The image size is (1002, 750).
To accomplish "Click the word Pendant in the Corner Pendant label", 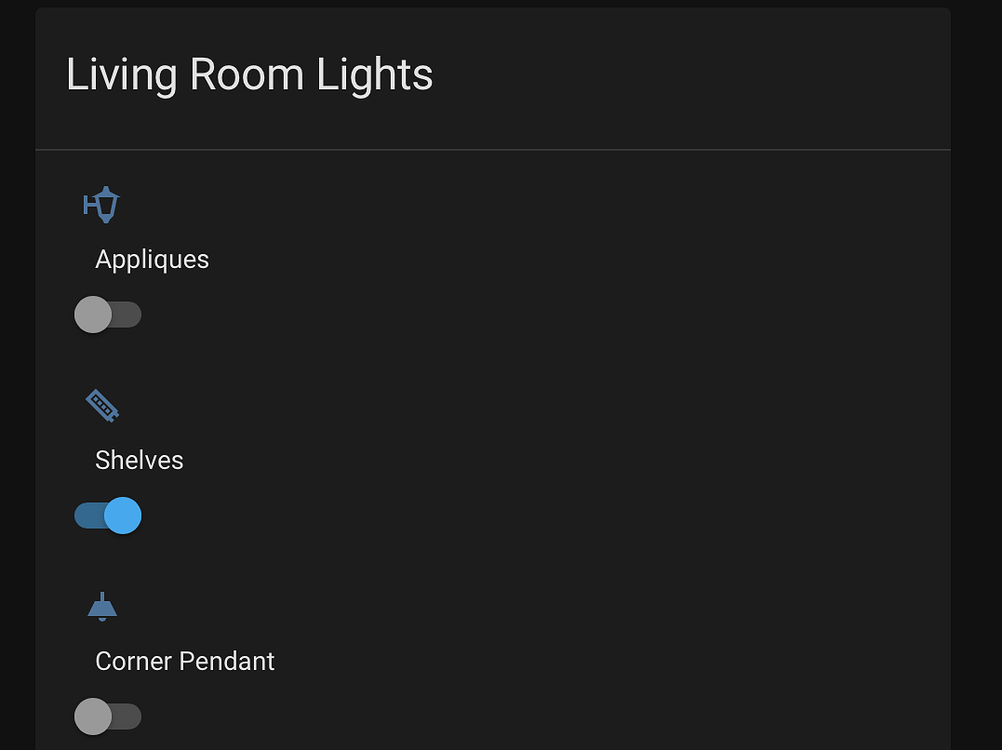I will point(229,662).
